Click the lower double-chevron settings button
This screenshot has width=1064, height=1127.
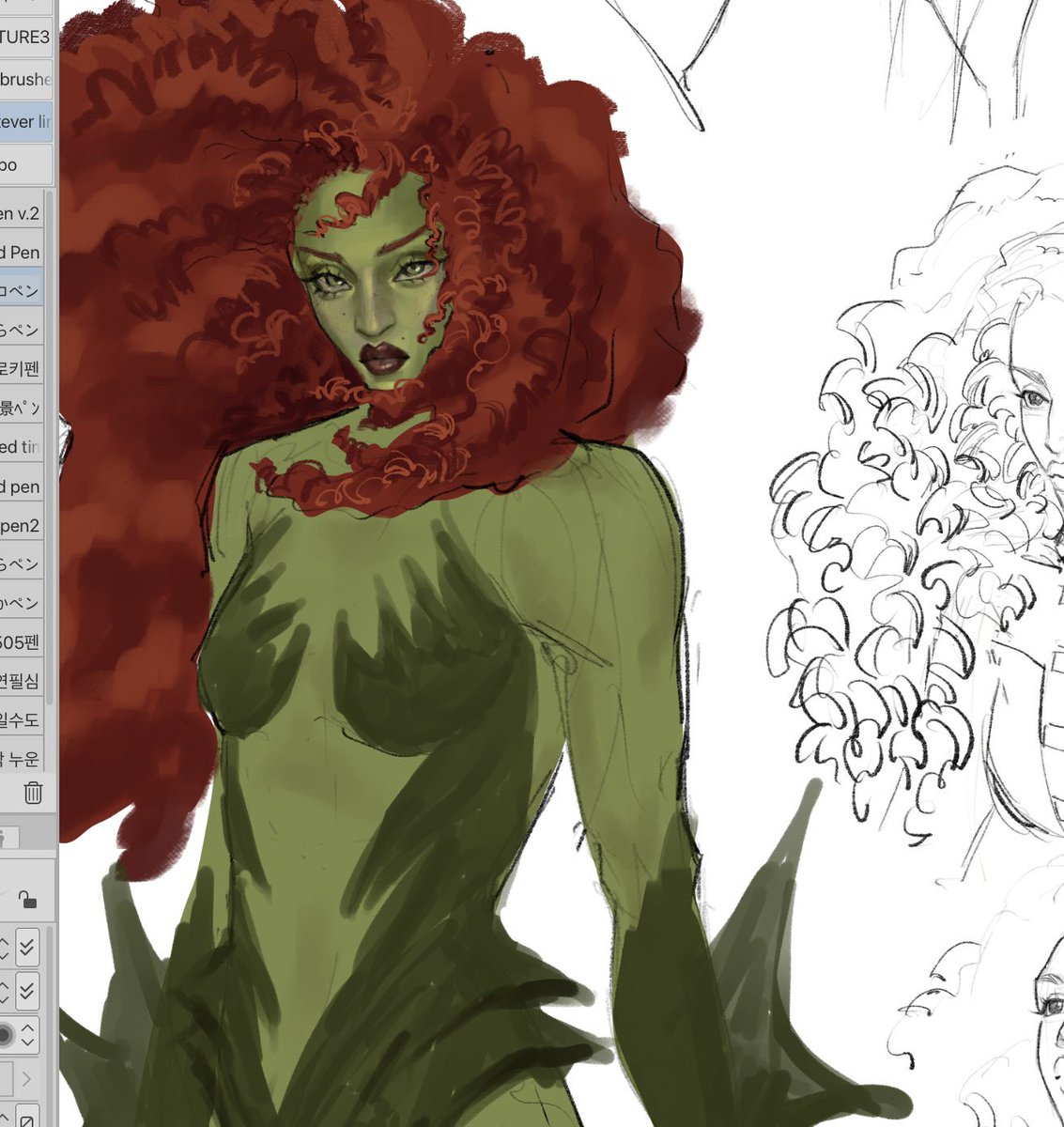coord(27,989)
